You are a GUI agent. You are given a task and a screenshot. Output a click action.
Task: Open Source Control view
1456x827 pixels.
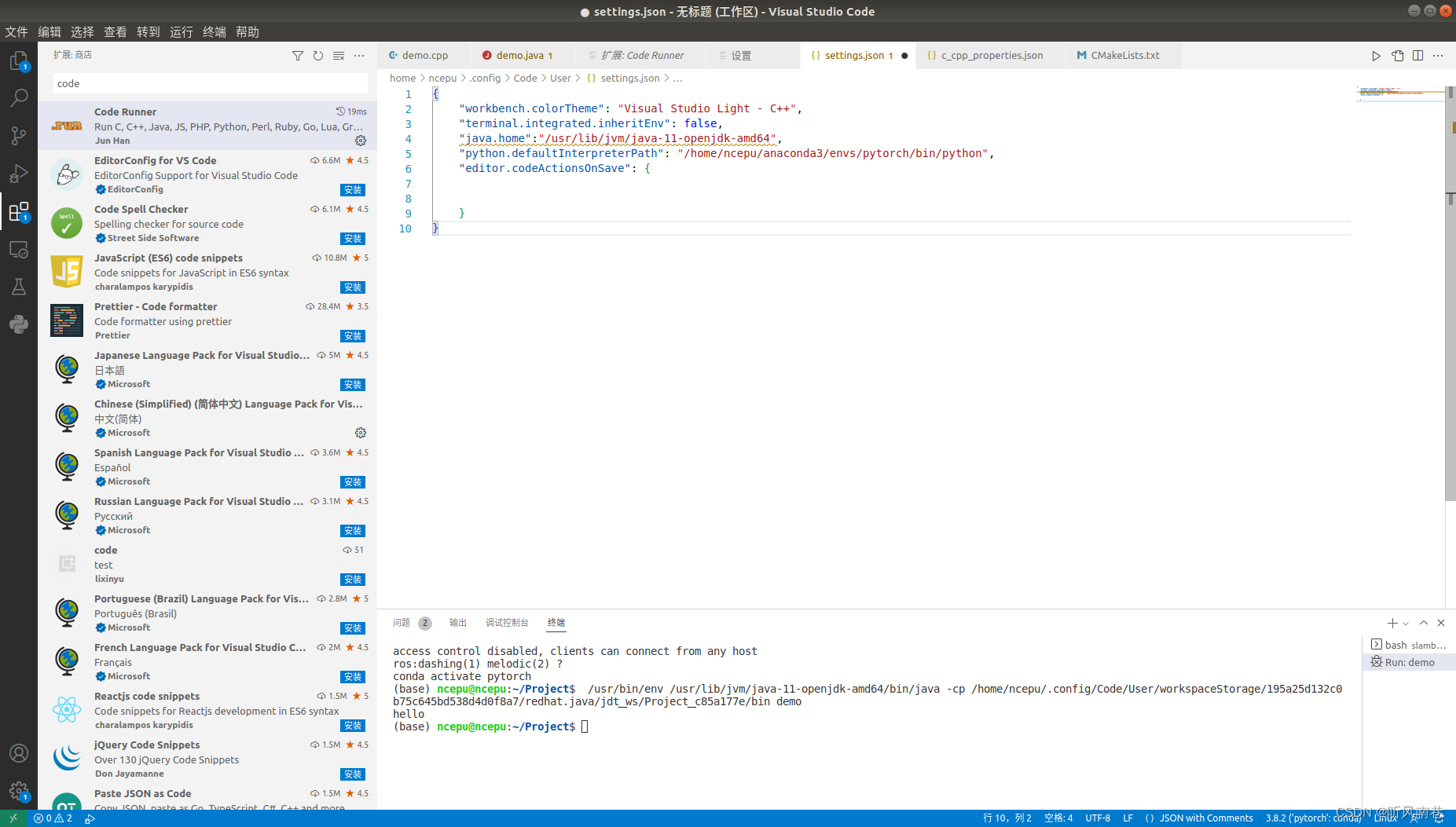pyautogui.click(x=19, y=136)
